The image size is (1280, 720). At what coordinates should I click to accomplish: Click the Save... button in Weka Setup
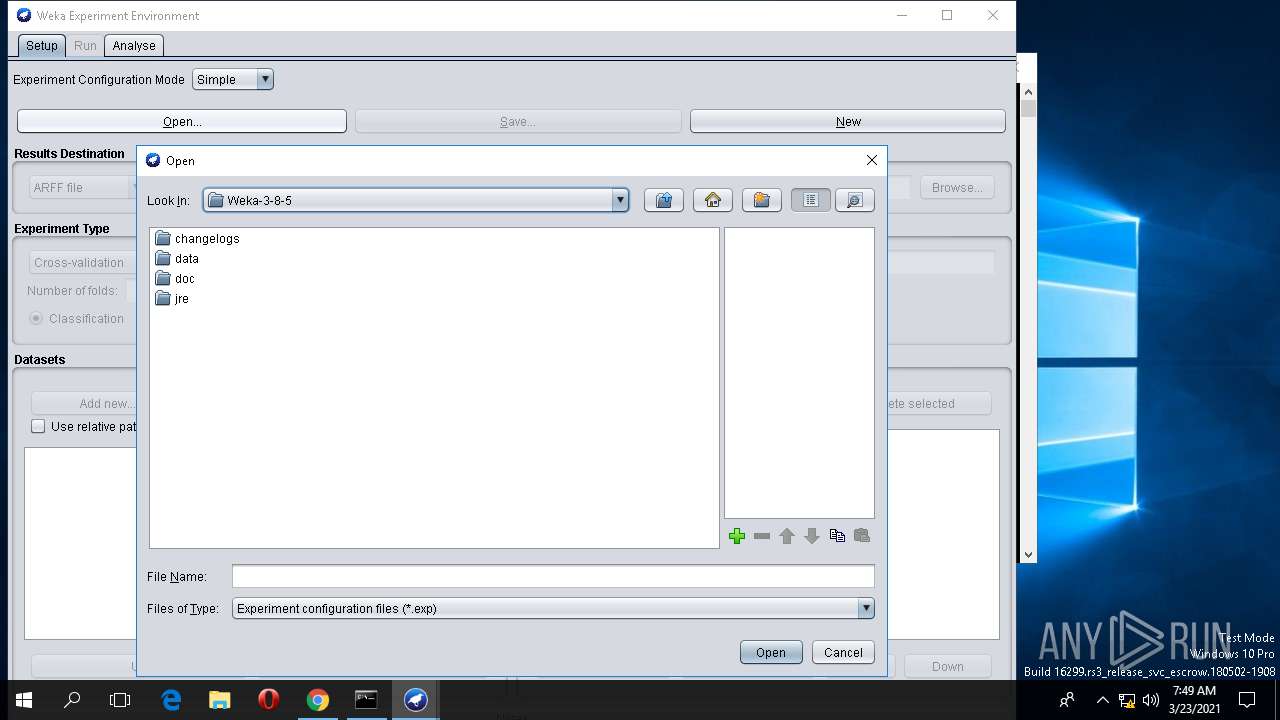[x=518, y=121]
